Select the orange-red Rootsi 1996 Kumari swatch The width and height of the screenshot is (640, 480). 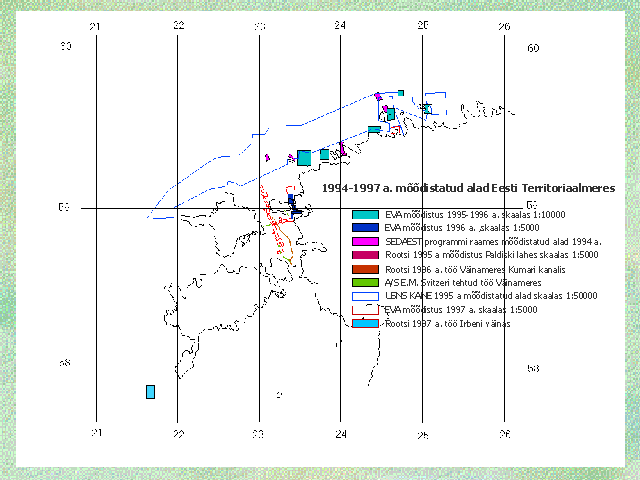click(x=365, y=269)
